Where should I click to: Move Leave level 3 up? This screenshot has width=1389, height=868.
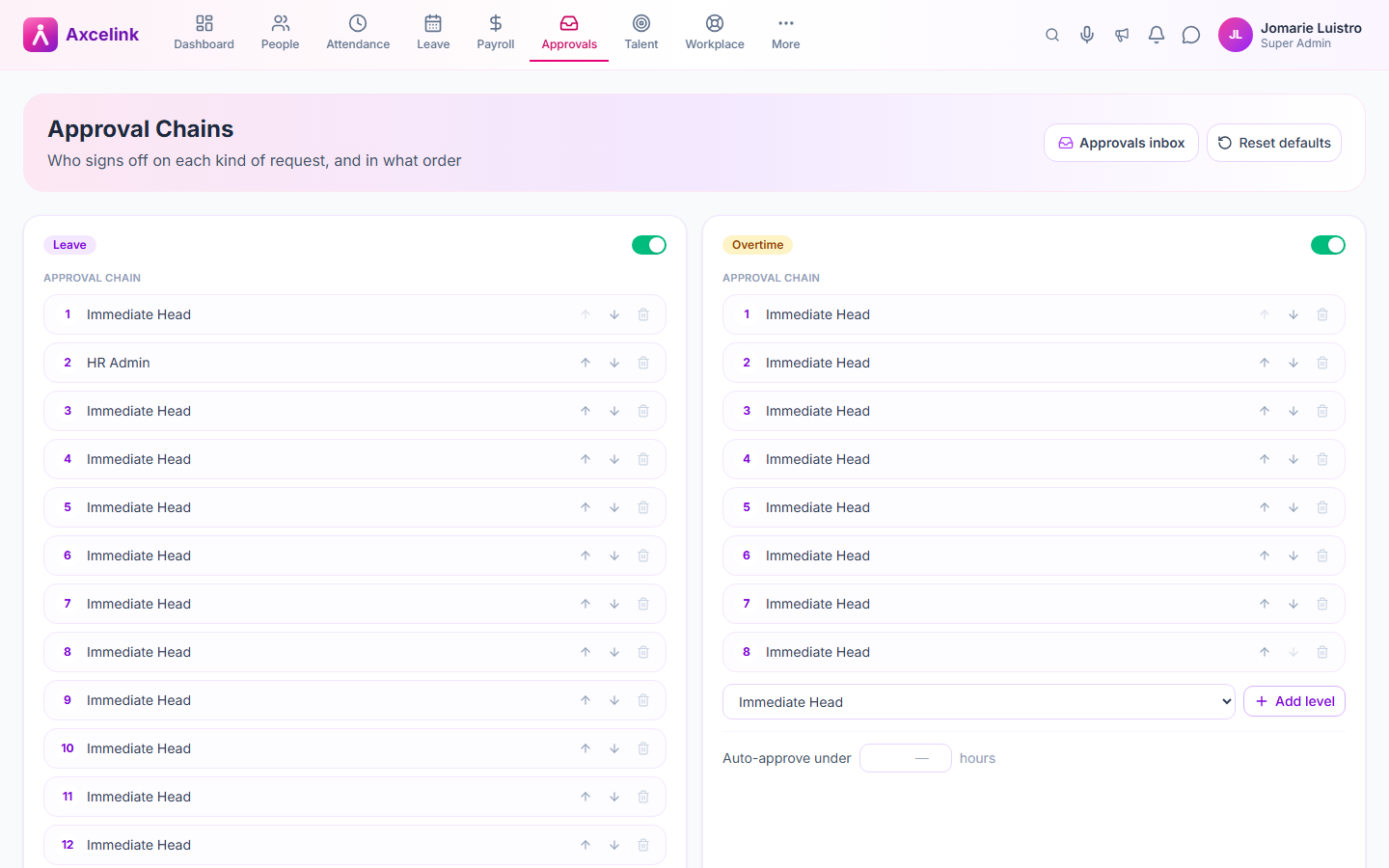586,411
